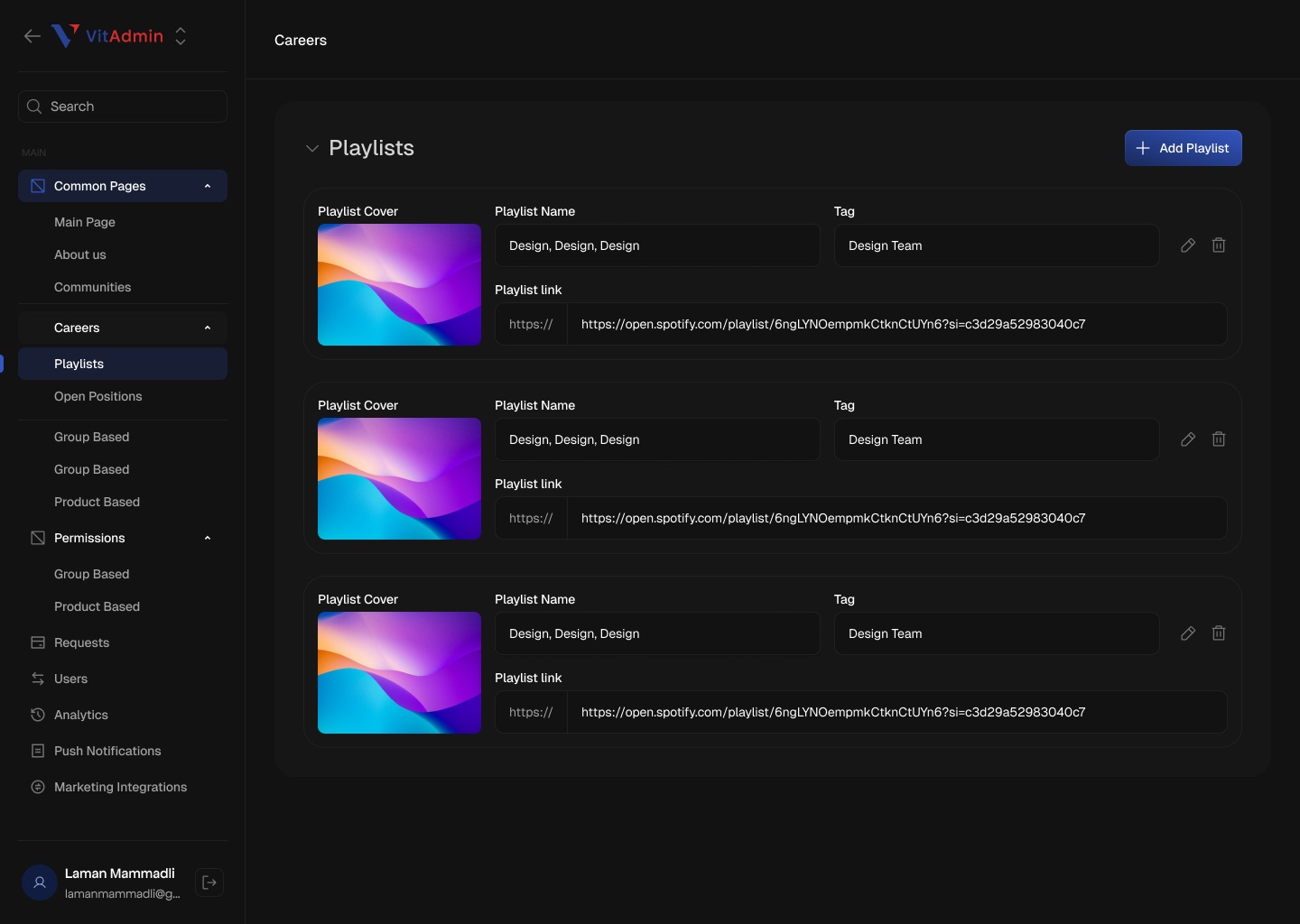Screen dimensions: 1300x924
Task: Click the logout icon button
Action: click(209, 882)
